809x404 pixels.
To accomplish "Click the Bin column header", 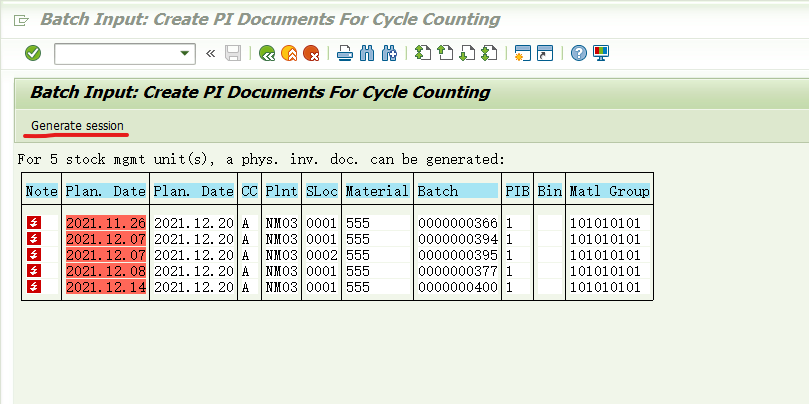I will (549, 191).
